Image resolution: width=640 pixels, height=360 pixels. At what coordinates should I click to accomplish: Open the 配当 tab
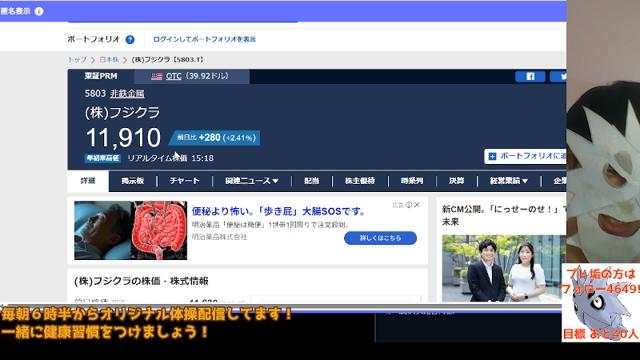pyautogui.click(x=311, y=181)
